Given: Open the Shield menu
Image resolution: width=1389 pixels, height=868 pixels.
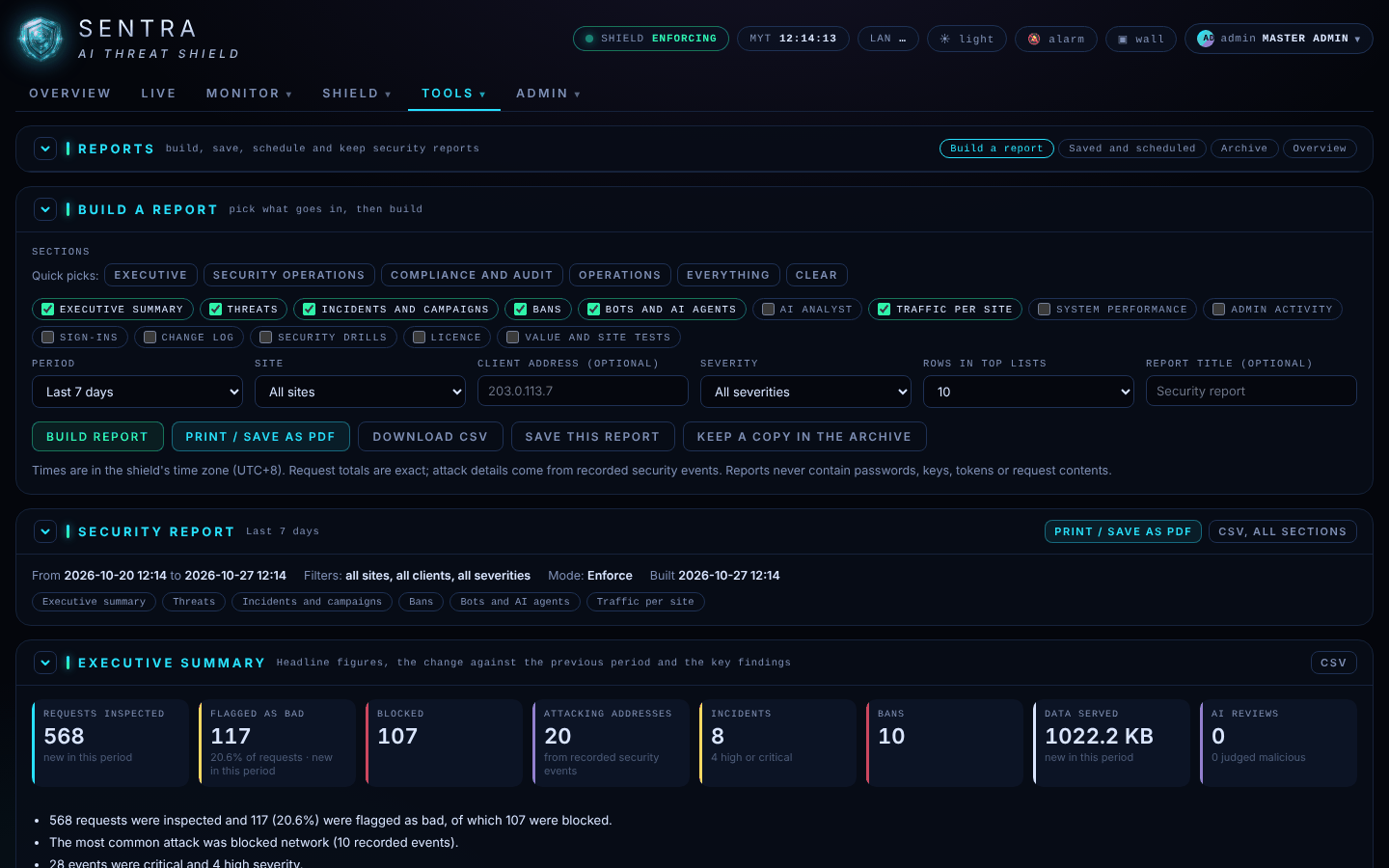Looking at the screenshot, I should tap(357, 94).
